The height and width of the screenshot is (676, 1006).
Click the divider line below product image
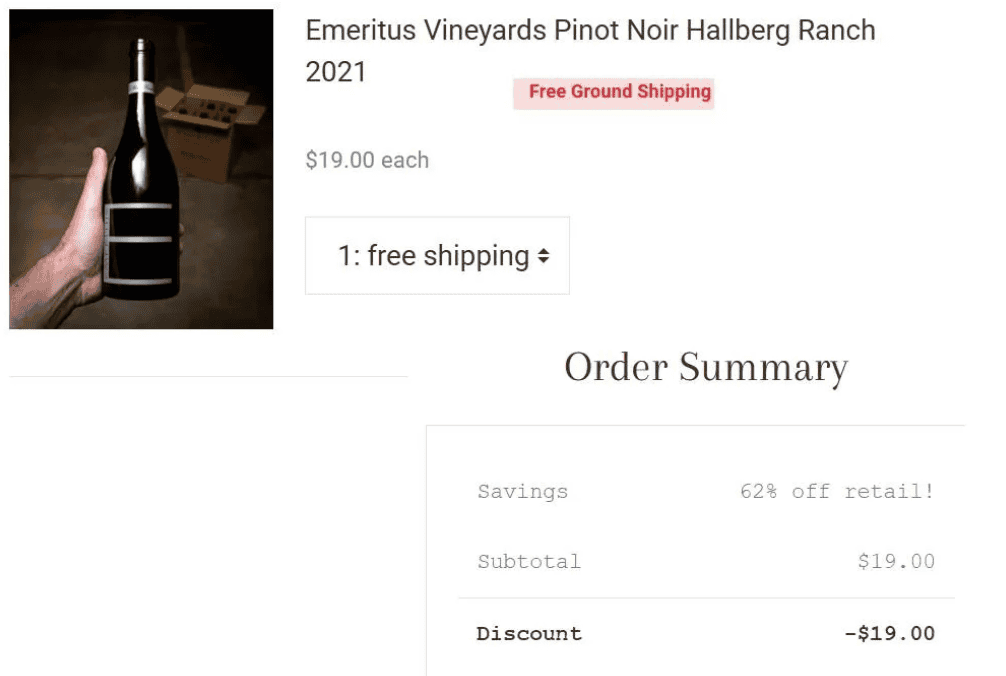(x=208, y=377)
